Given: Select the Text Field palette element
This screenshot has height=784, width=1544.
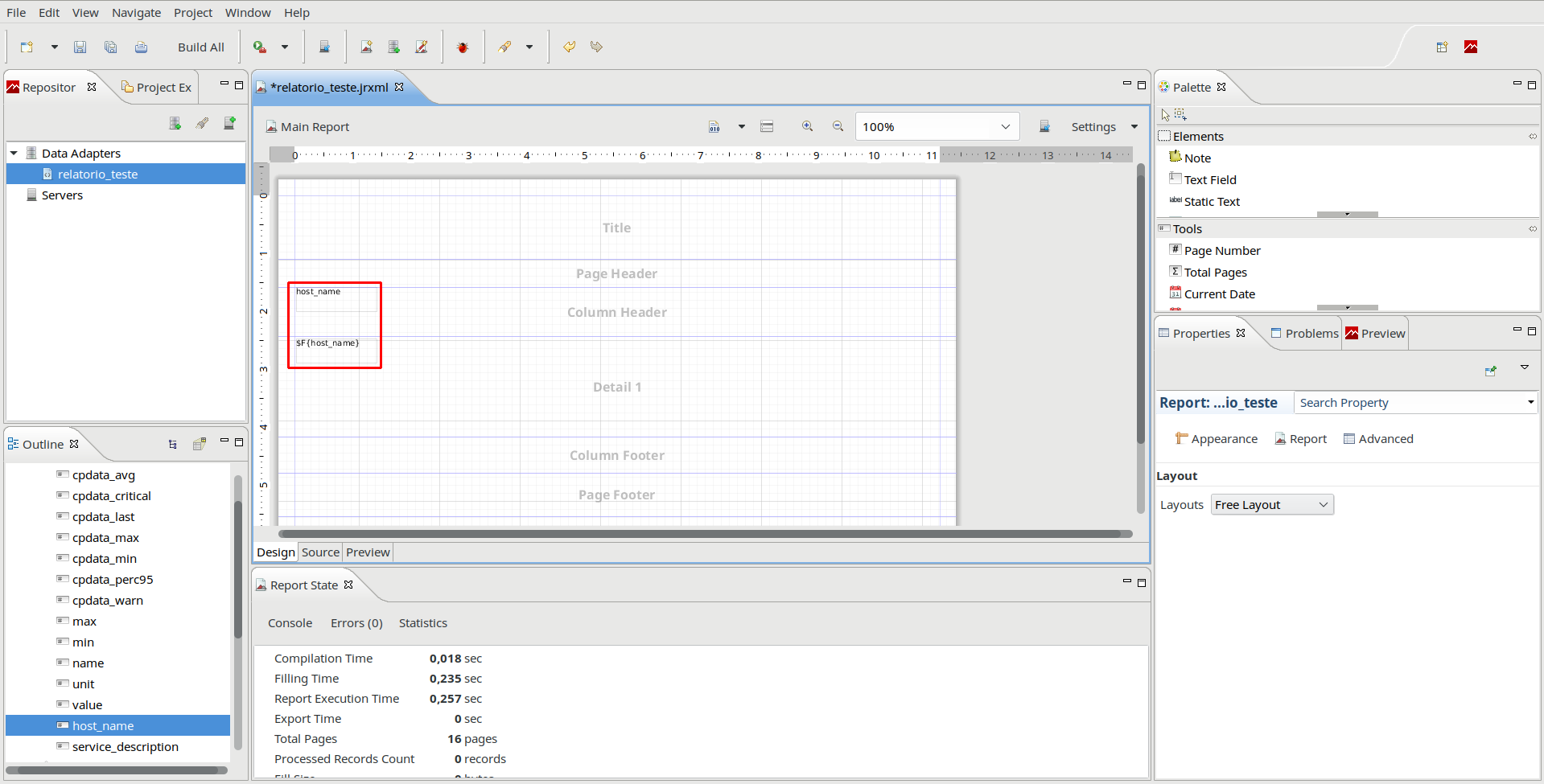Looking at the screenshot, I should click(x=1209, y=180).
